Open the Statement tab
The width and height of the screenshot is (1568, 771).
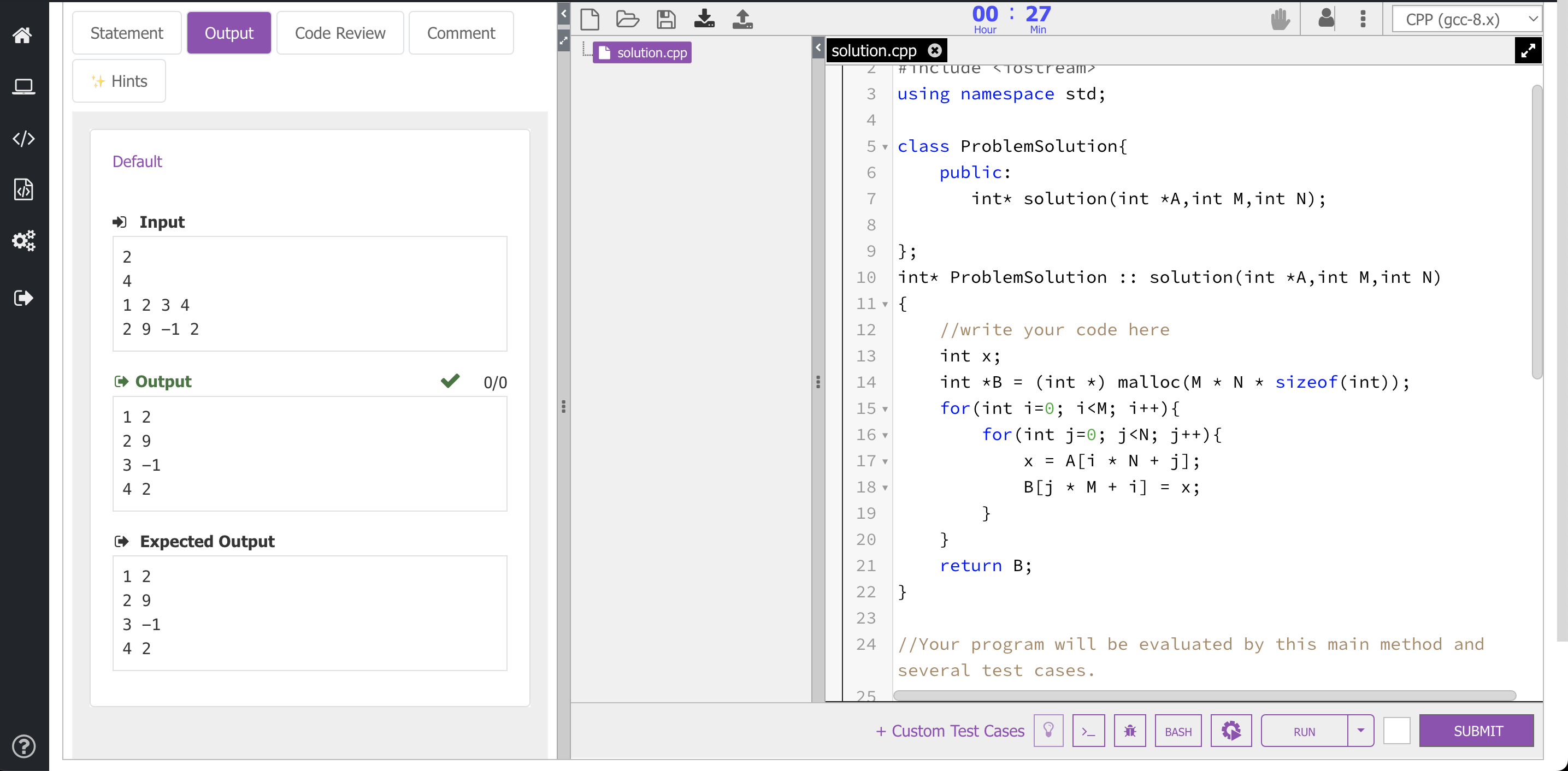coord(126,32)
